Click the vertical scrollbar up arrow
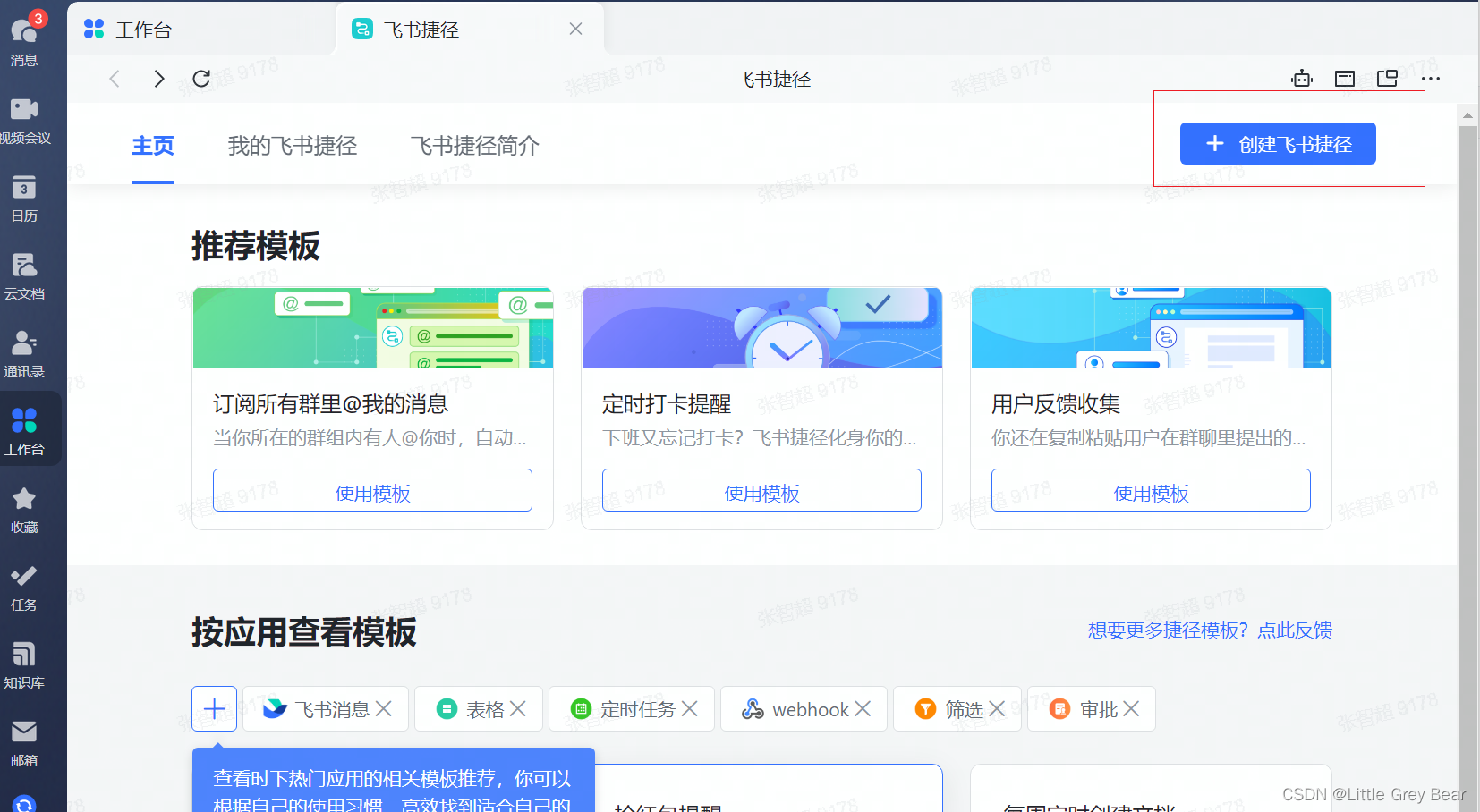The image size is (1480, 812). tap(1467, 115)
